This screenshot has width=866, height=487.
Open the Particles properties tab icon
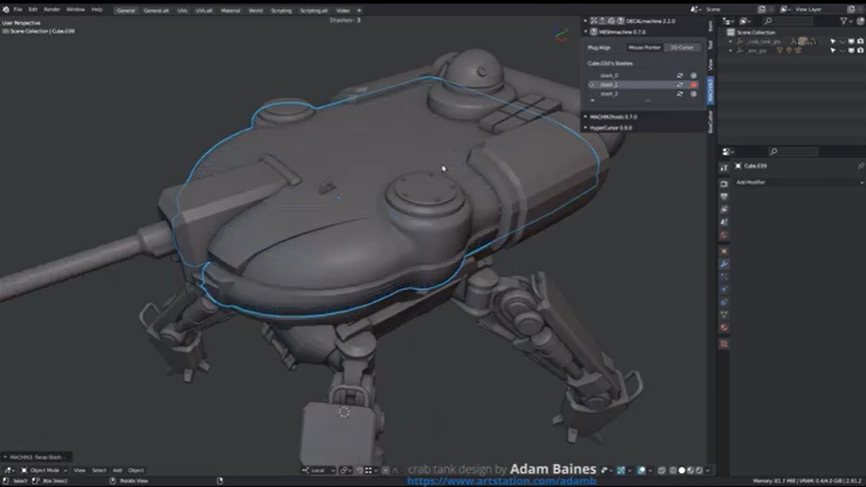[x=724, y=277]
